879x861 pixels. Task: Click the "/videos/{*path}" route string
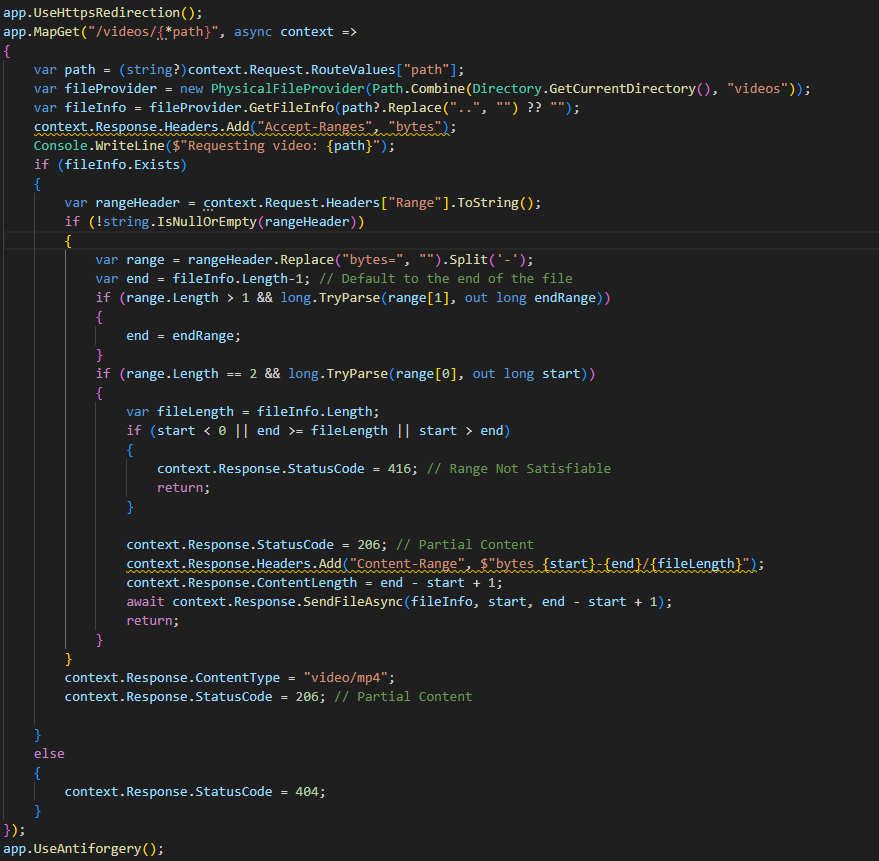click(x=152, y=32)
